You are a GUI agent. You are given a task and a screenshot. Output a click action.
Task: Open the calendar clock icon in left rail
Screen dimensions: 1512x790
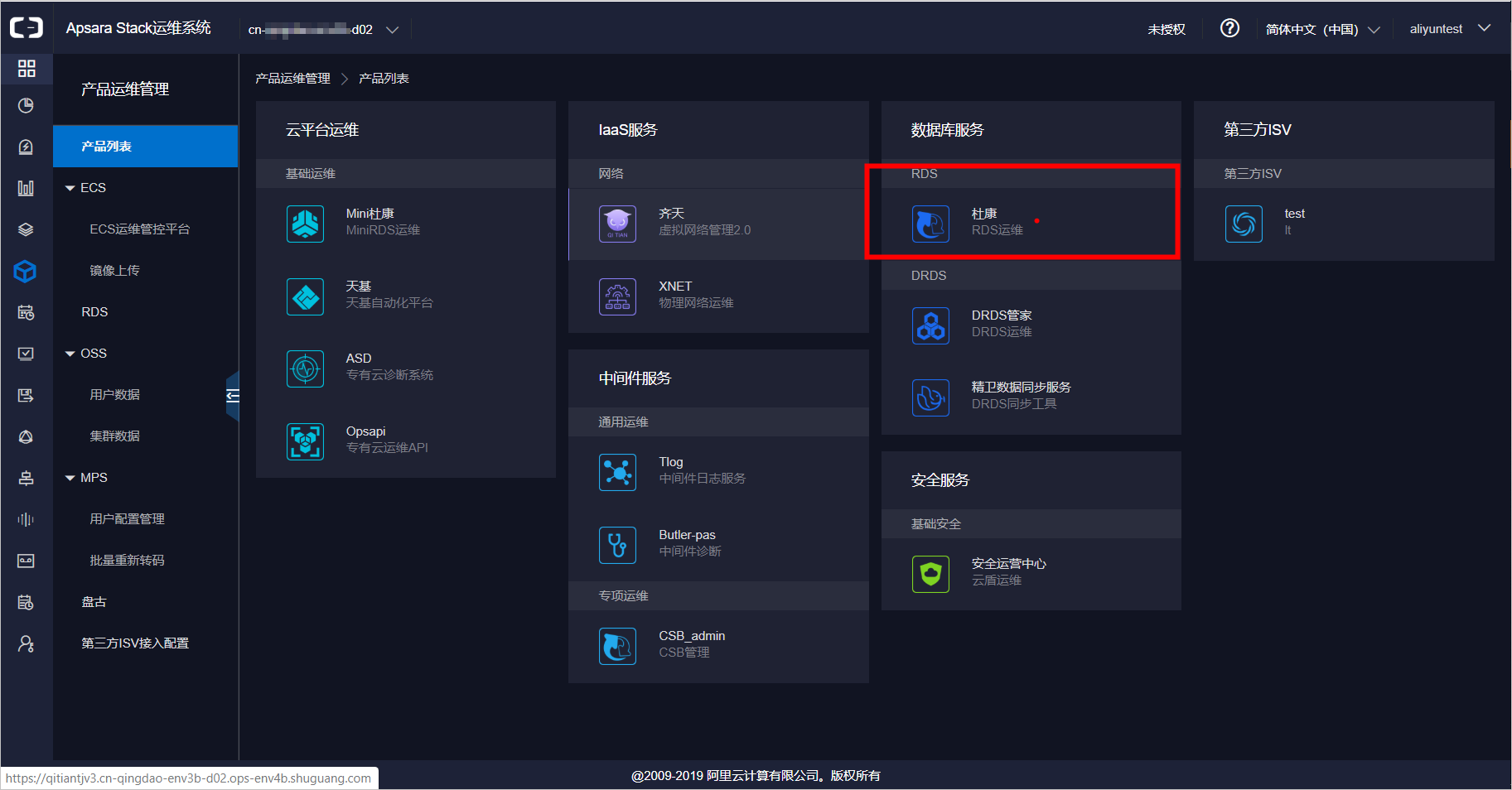27,312
